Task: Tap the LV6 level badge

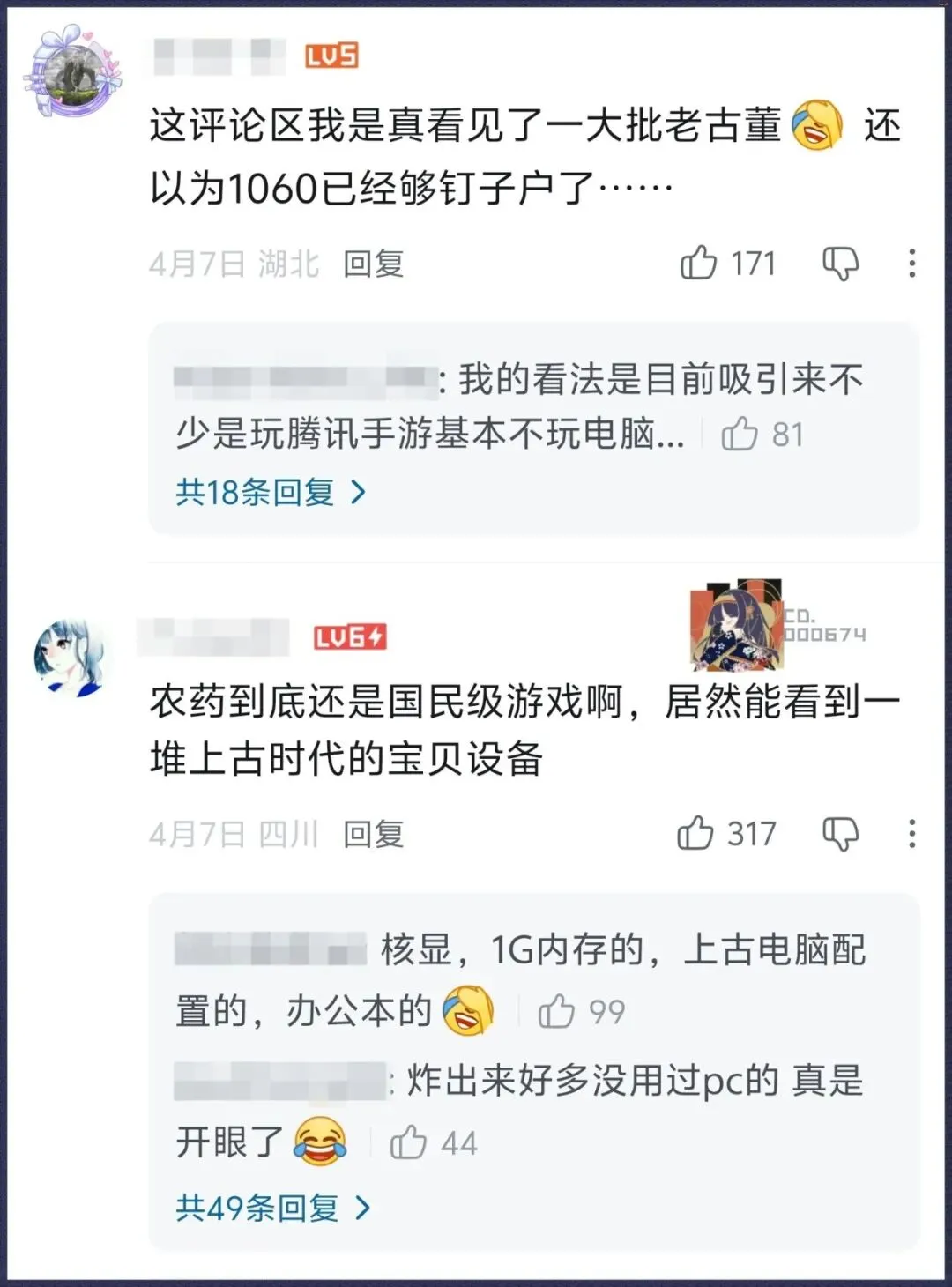Action: click(x=350, y=636)
